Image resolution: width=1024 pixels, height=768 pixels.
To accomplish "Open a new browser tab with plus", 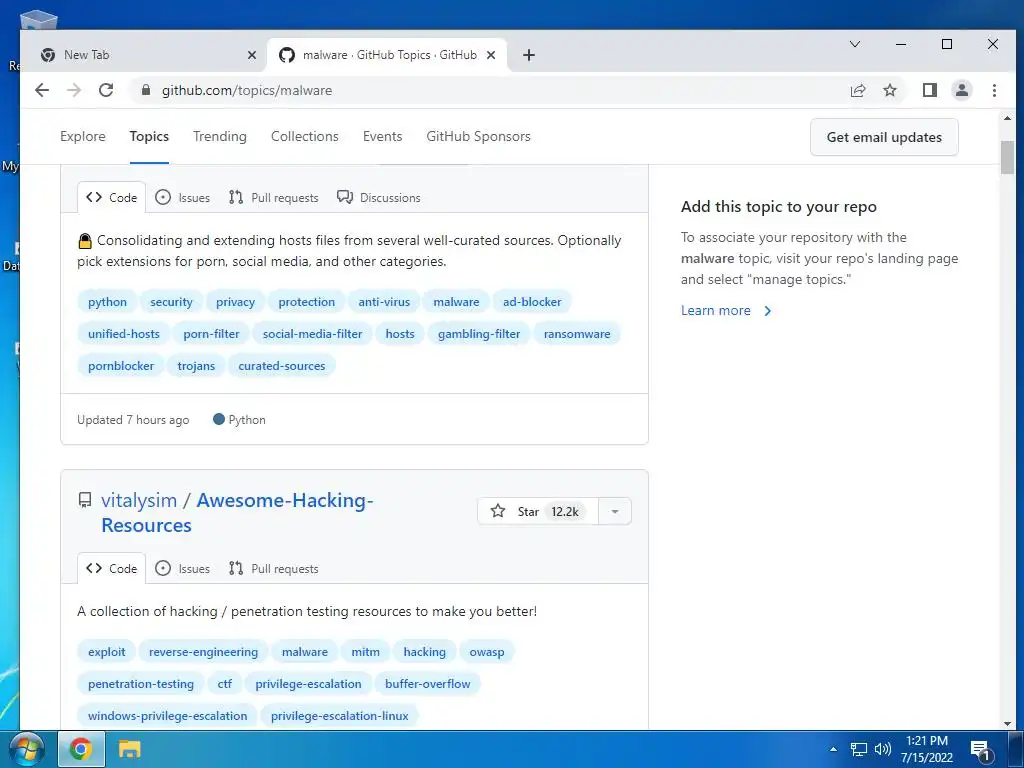I will [529, 56].
